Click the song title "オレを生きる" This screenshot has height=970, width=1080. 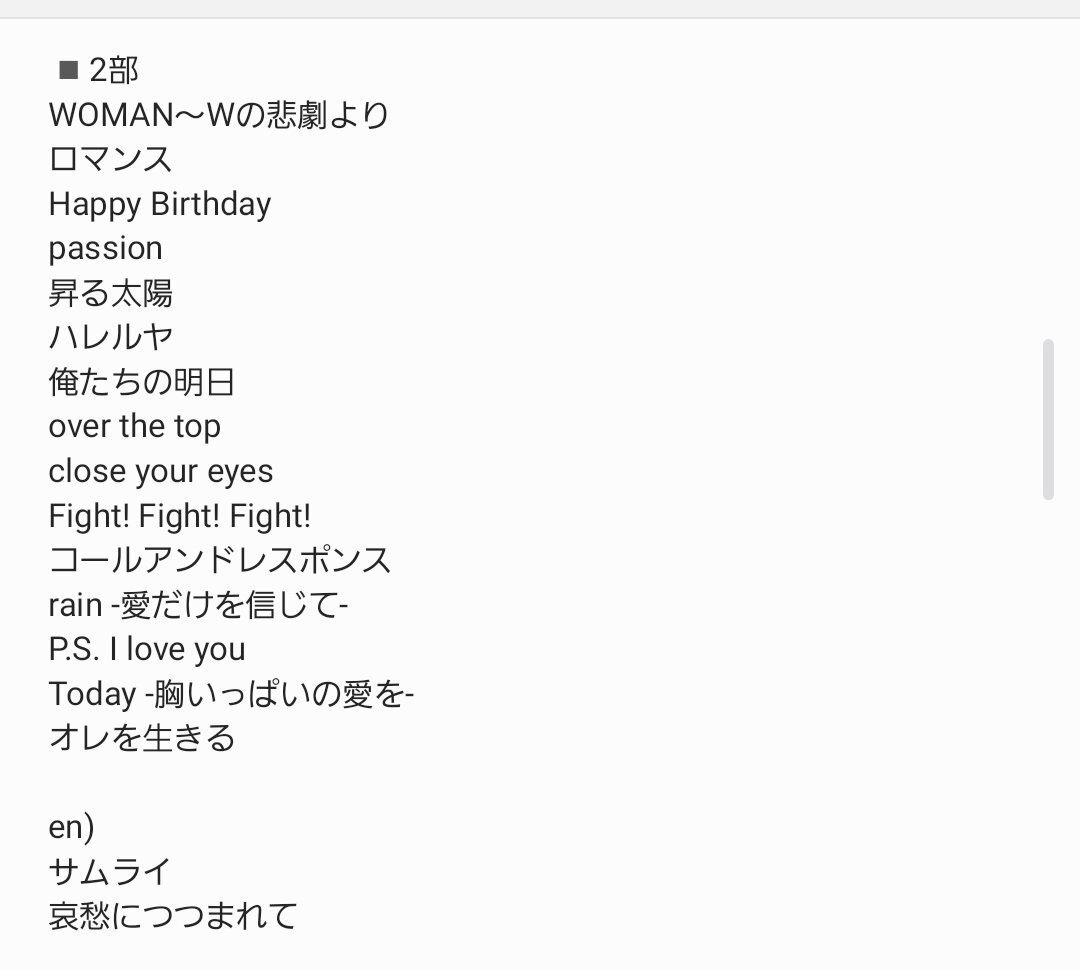click(141, 738)
